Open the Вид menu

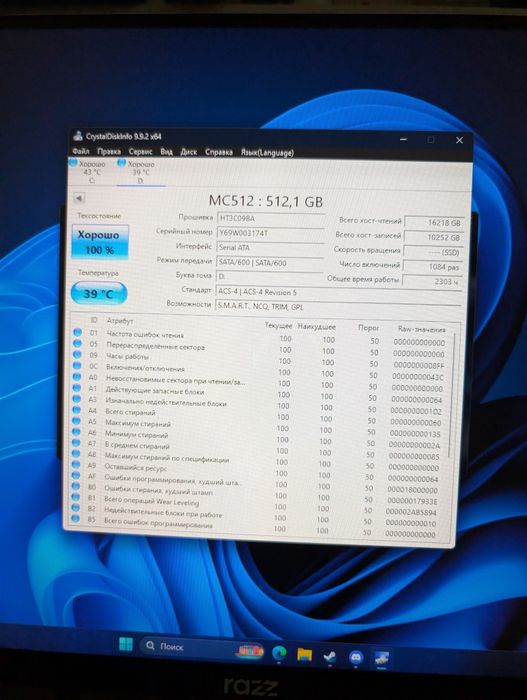pos(166,152)
